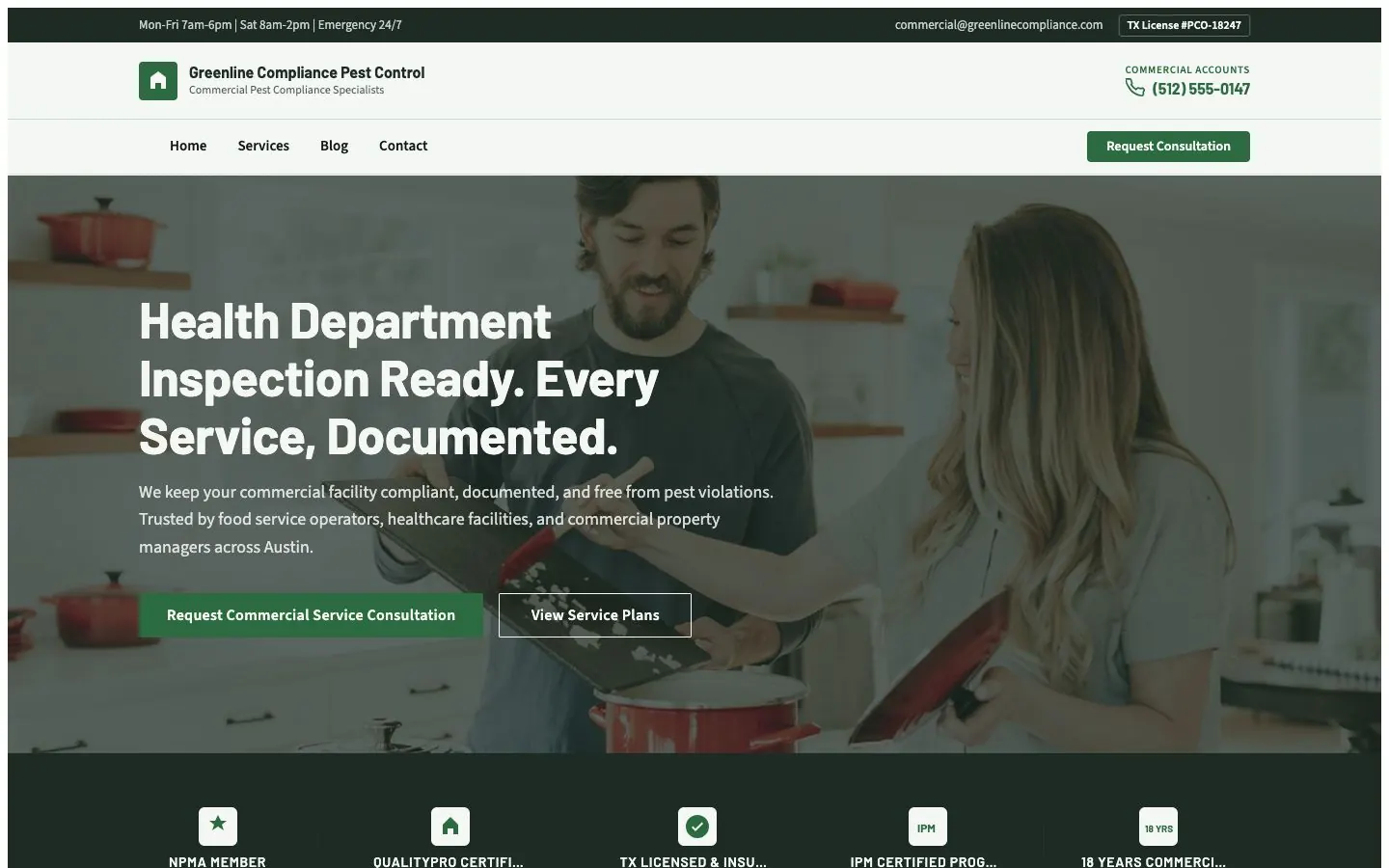Click the TX LICENSED & INSU... label
1389x868 pixels.
click(x=694, y=862)
